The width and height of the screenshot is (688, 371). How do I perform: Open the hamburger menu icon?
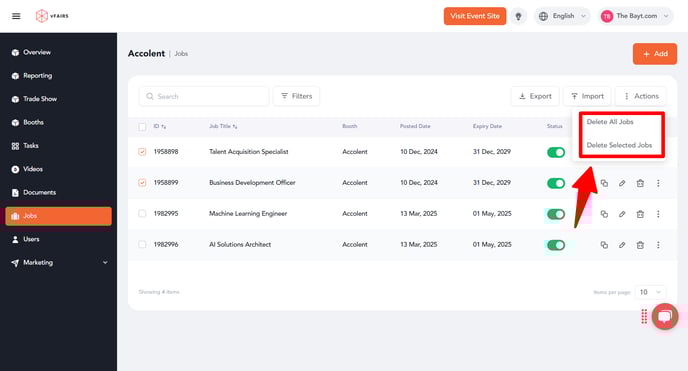16,16
